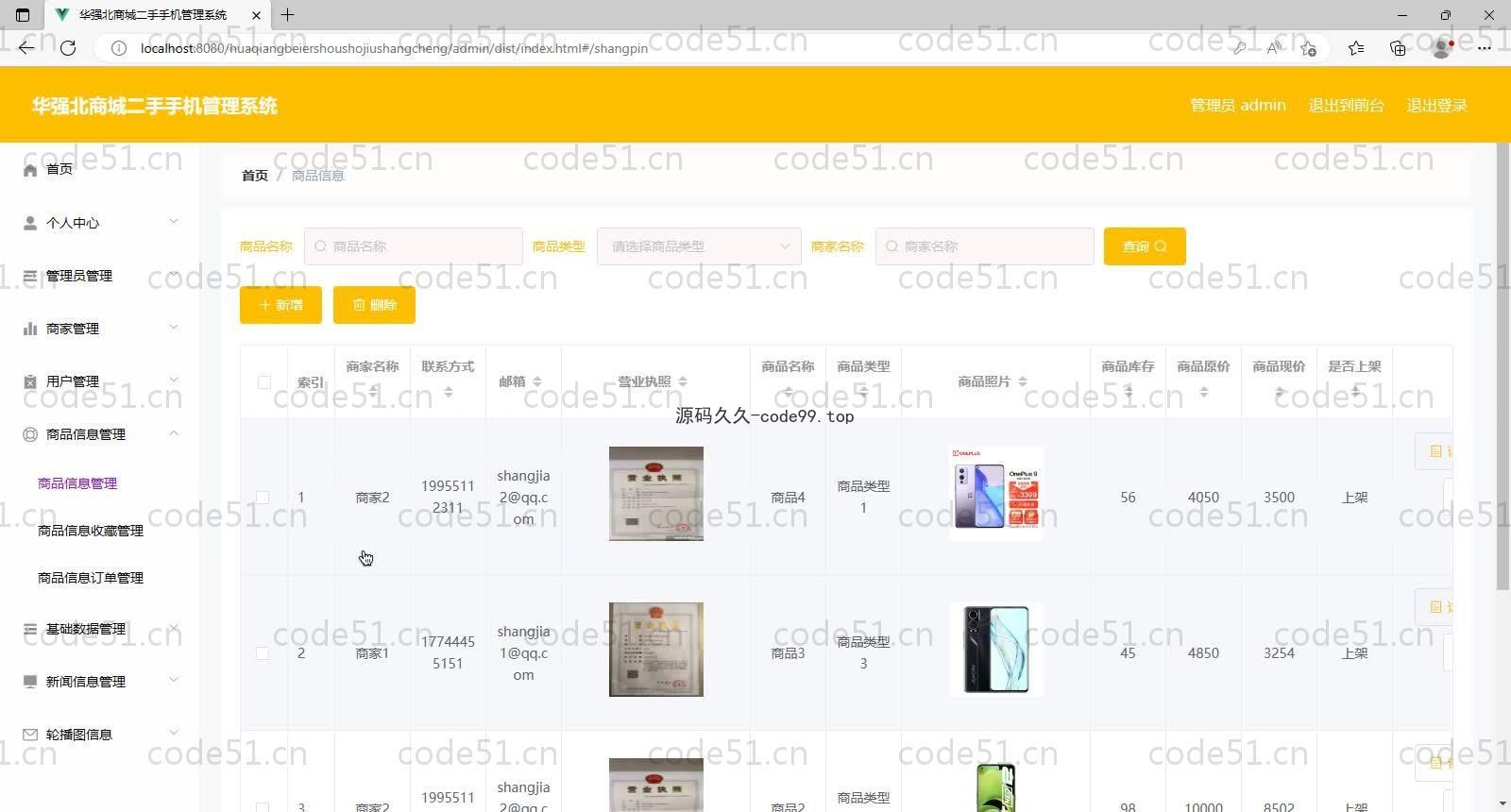Screen dimensions: 1511x812
Task: Expand the 新闻信息管理 menu chevron
Action: [173, 681]
